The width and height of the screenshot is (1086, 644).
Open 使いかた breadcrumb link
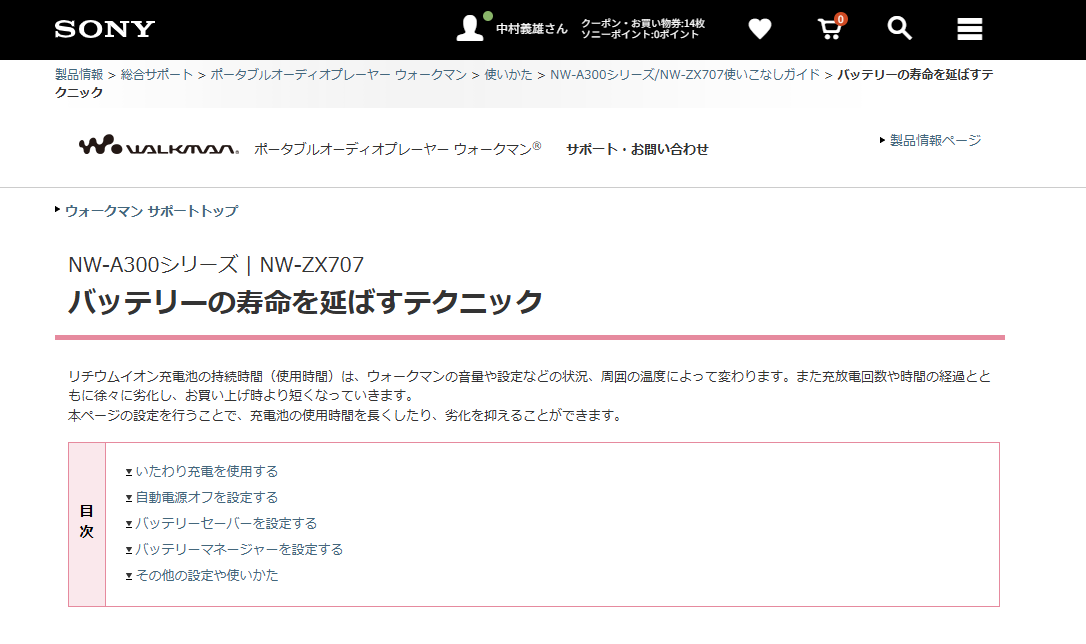508,74
